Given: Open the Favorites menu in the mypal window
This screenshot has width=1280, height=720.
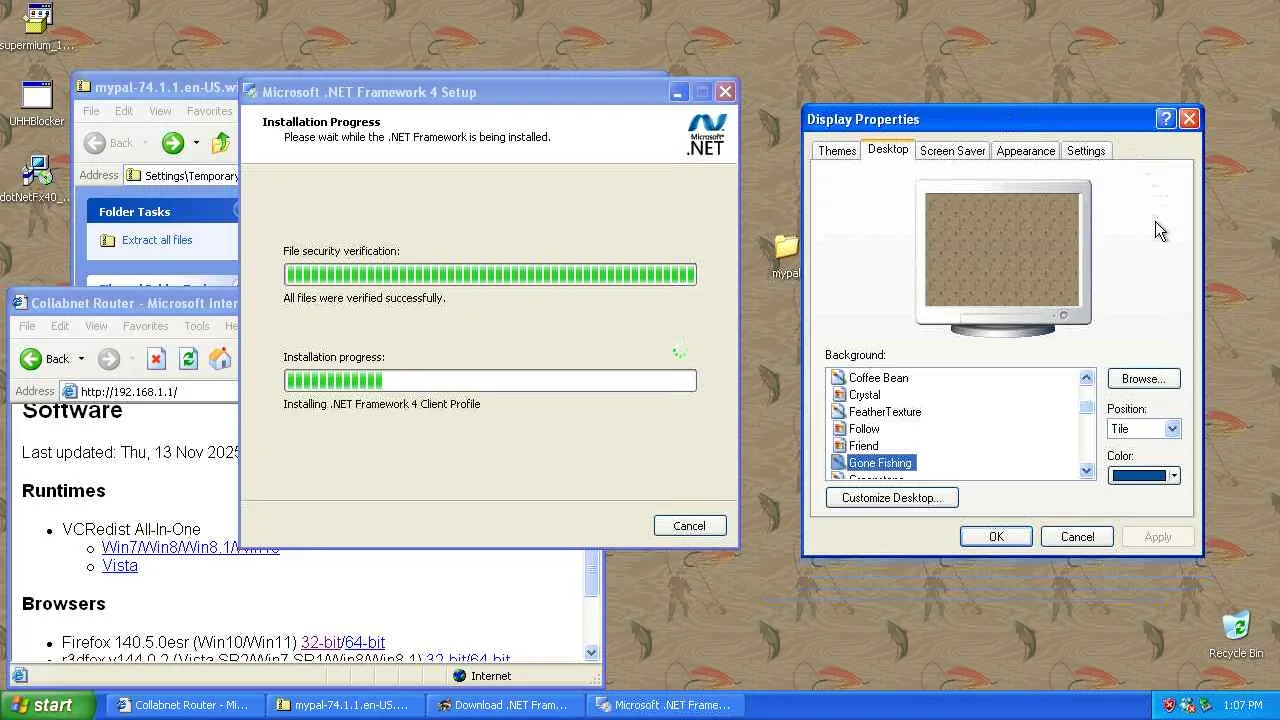Looking at the screenshot, I should pos(209,111).
